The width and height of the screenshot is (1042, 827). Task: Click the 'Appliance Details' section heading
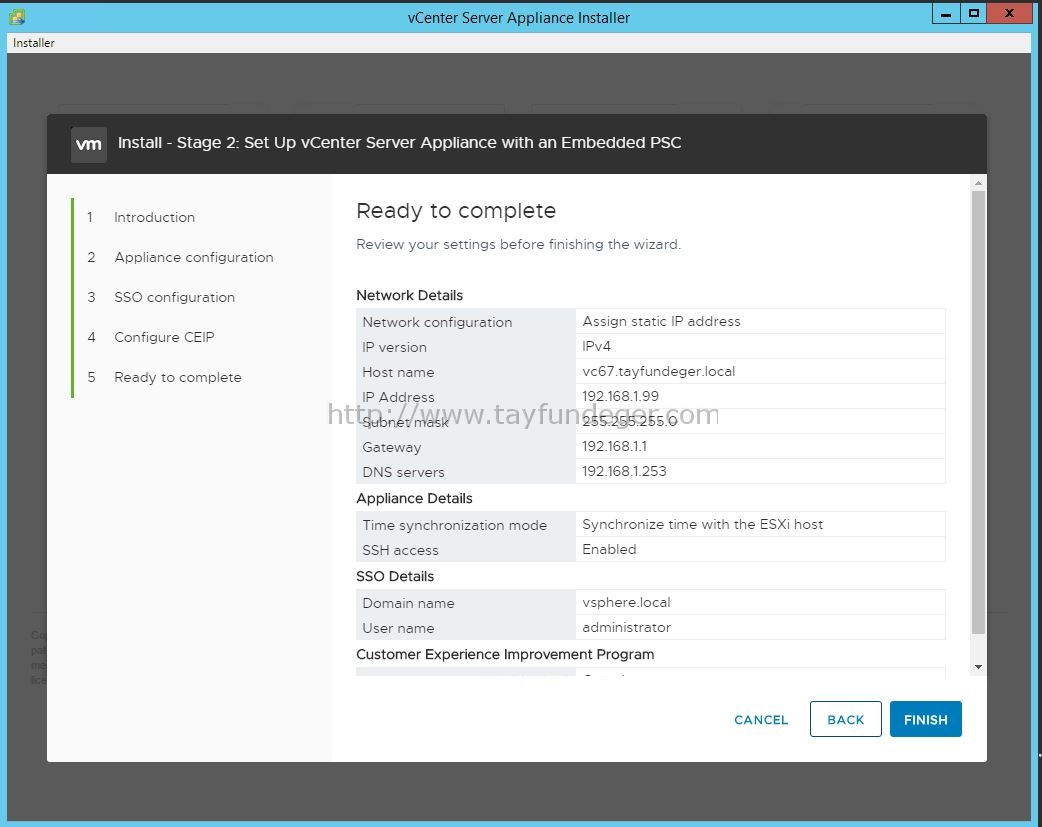[x=414, y=499]
